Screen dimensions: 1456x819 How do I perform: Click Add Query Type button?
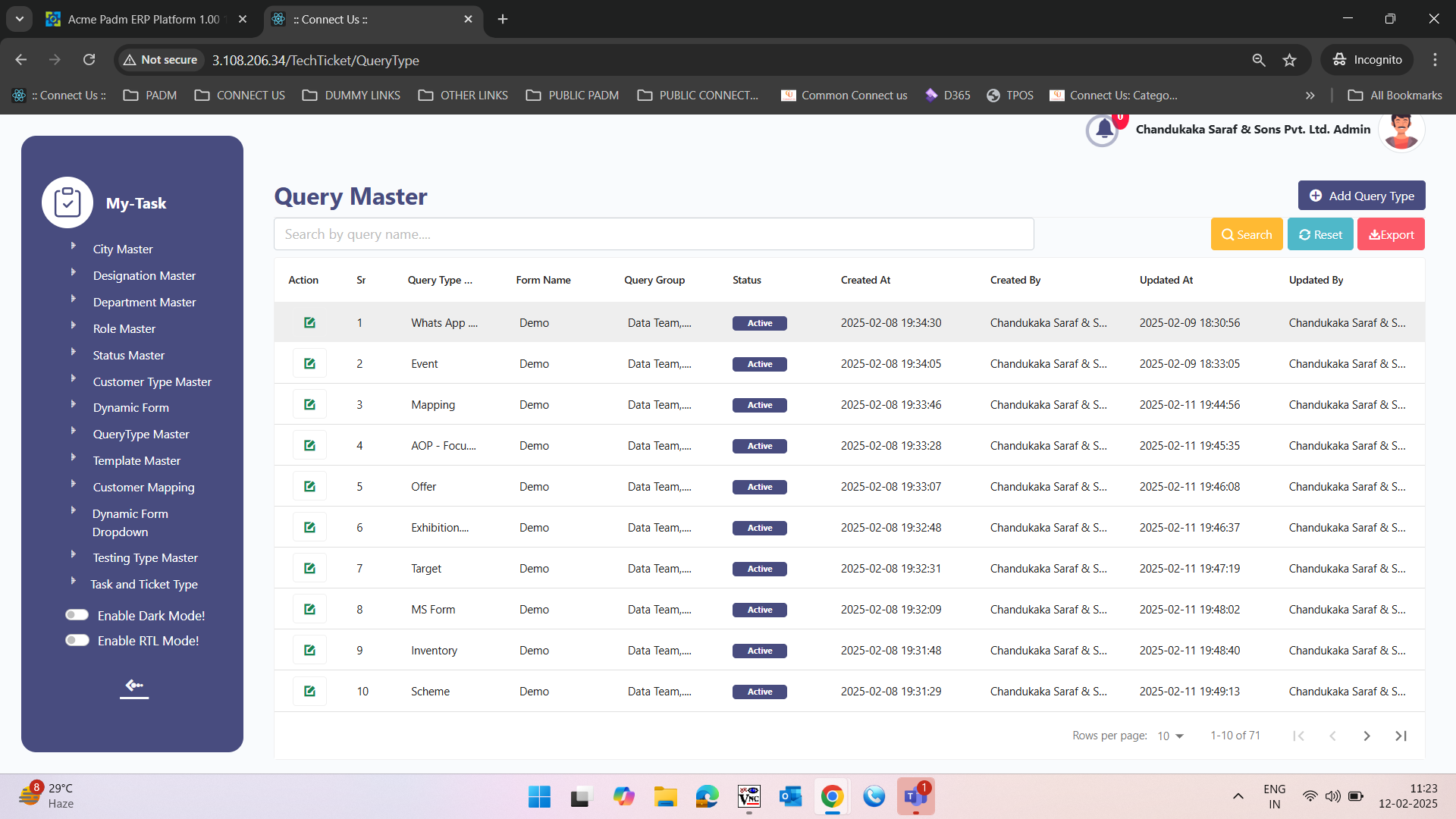tap(1361, 196)
